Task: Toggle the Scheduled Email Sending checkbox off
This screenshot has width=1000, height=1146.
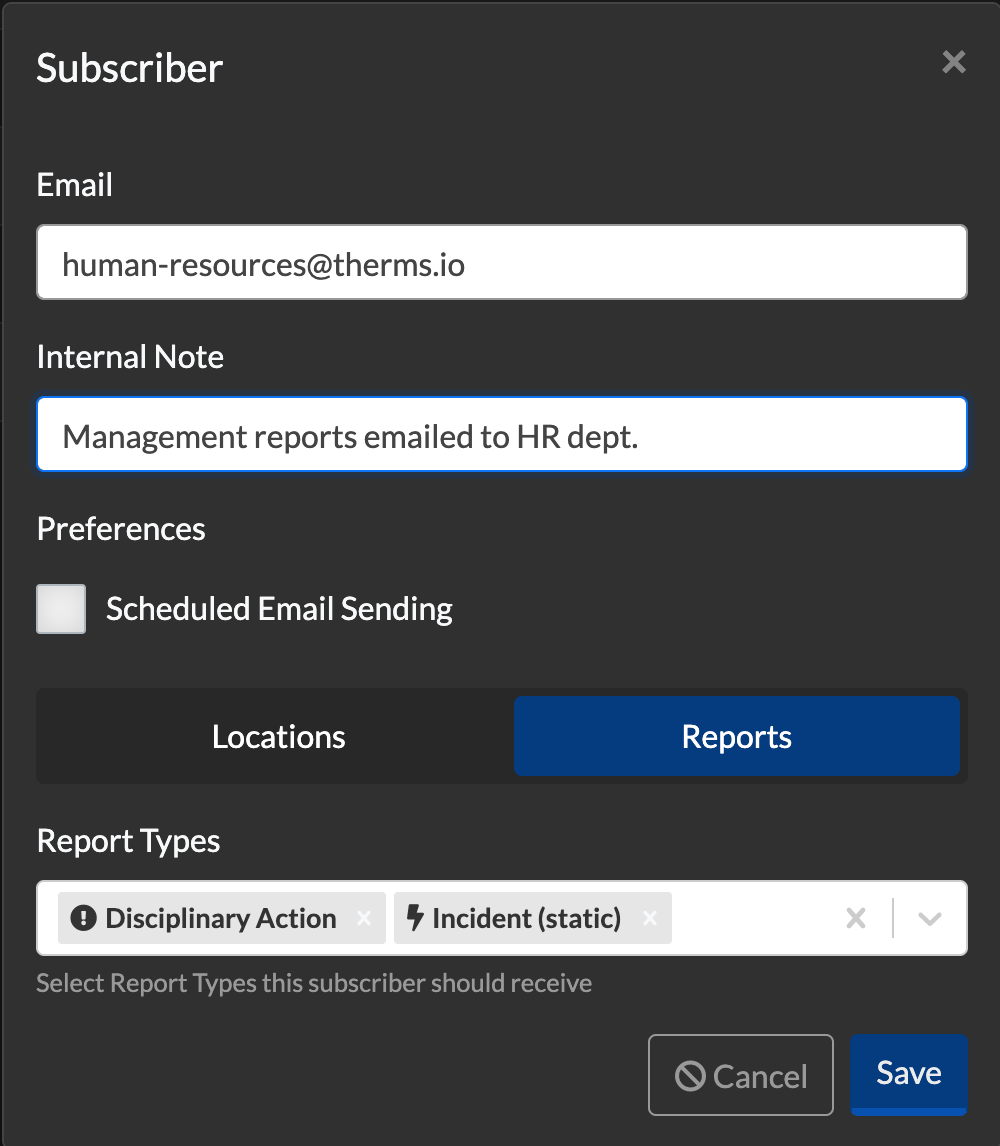Action: pos(61,608)
